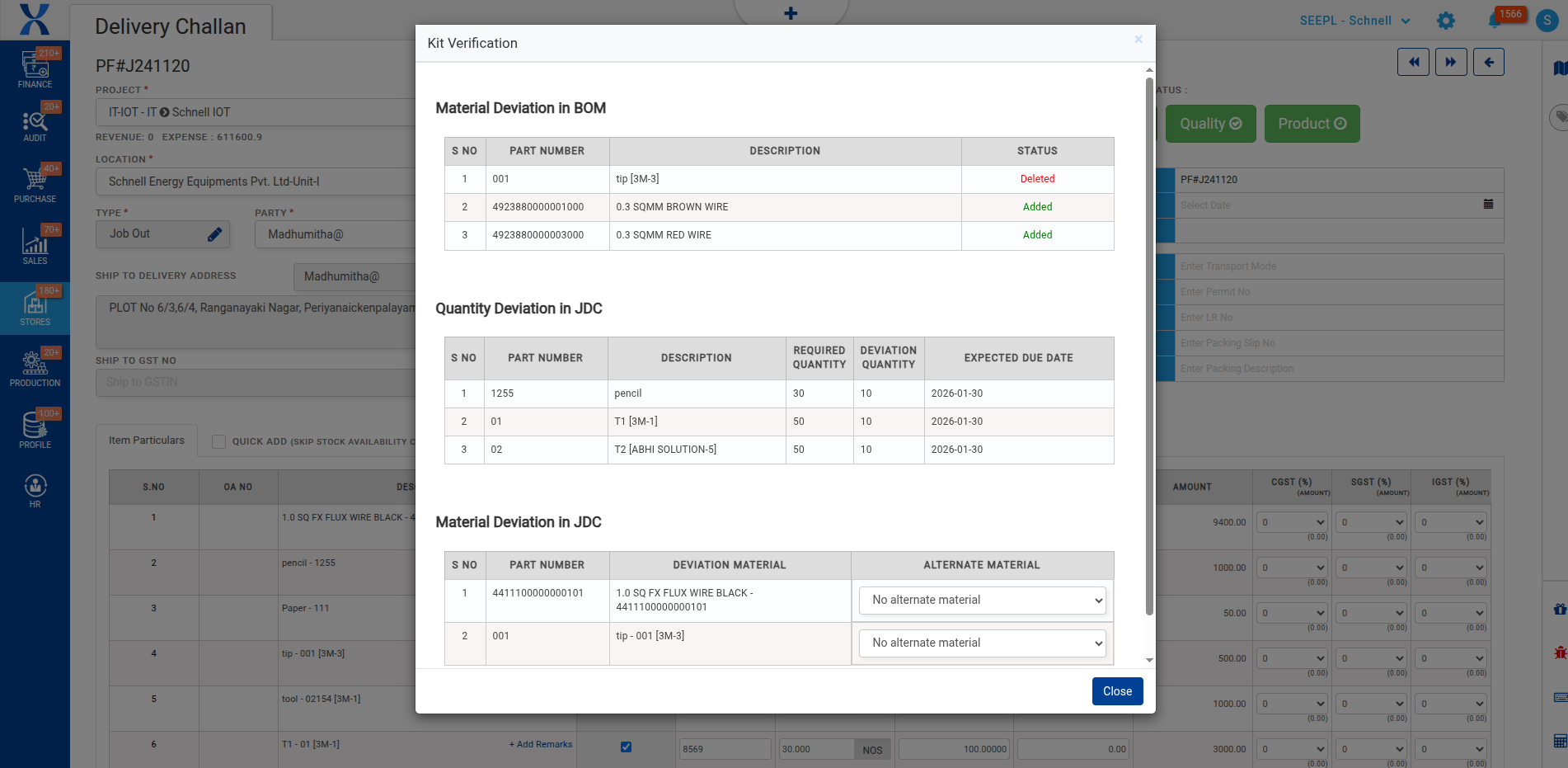Select the Delivery Challan tab
The width and height of the screenshot is (1568, 768).
point(171,26)
